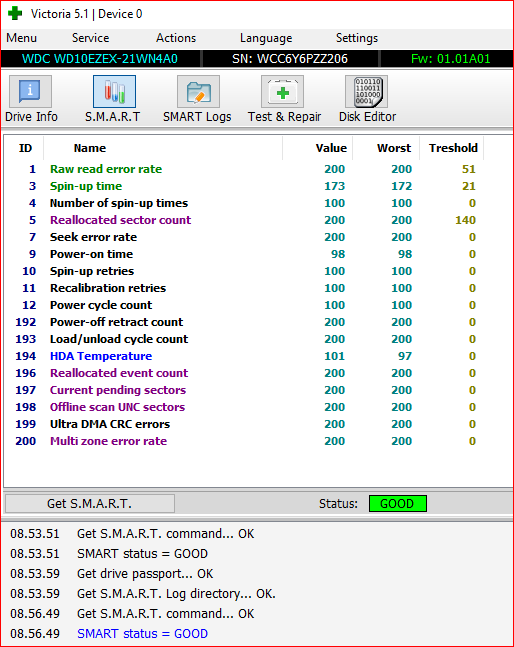Open the Service menu
The image size is (514, 647).
pos(90,38)
